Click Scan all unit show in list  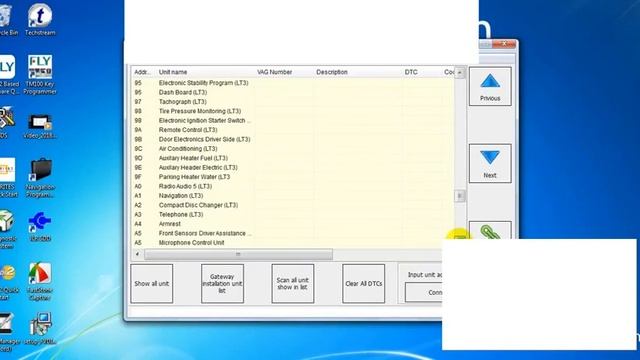click(293, 284)
